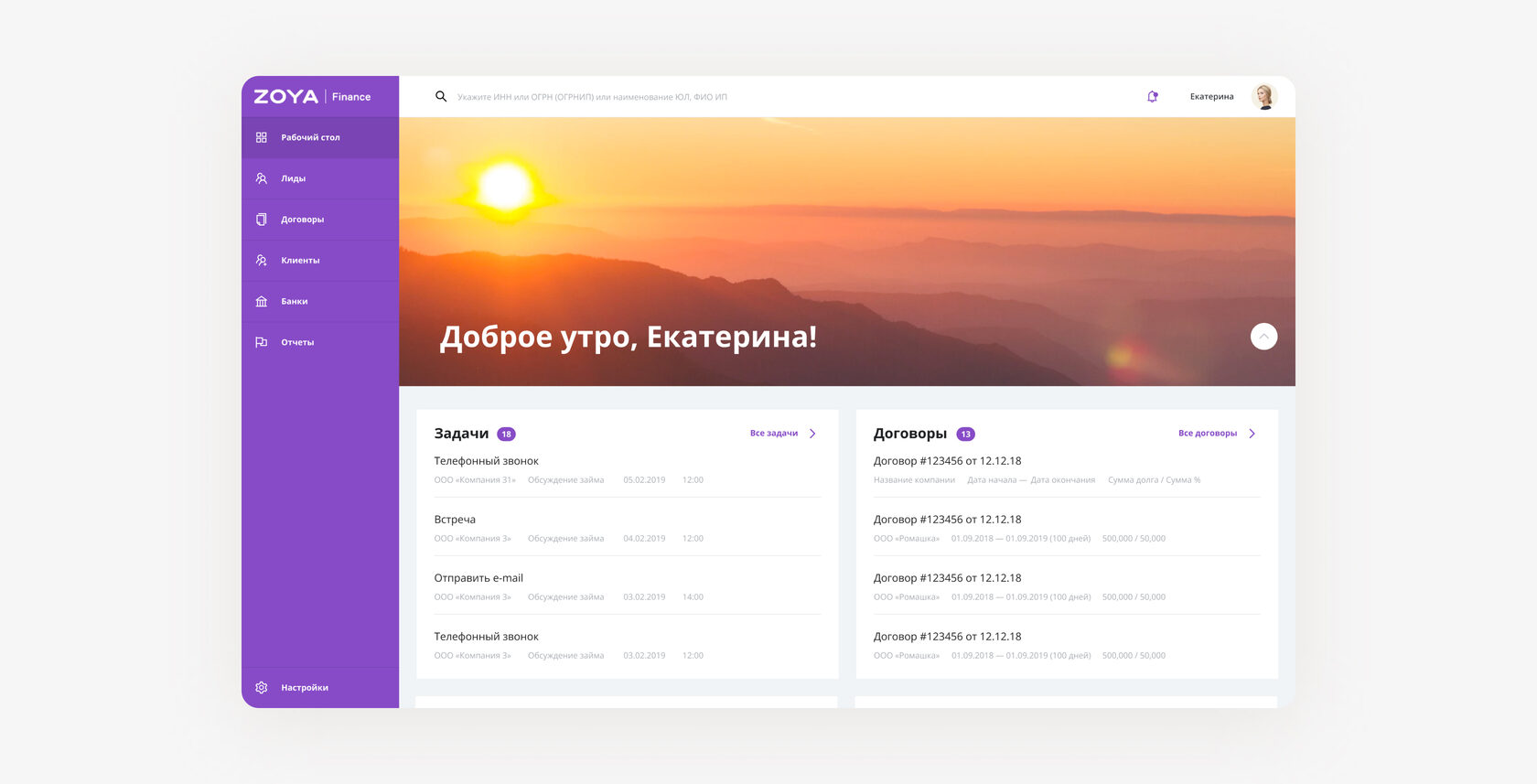1537x784 pixels.
Task: Click the Договоры documents icon
Action: (x=262, y=220)
